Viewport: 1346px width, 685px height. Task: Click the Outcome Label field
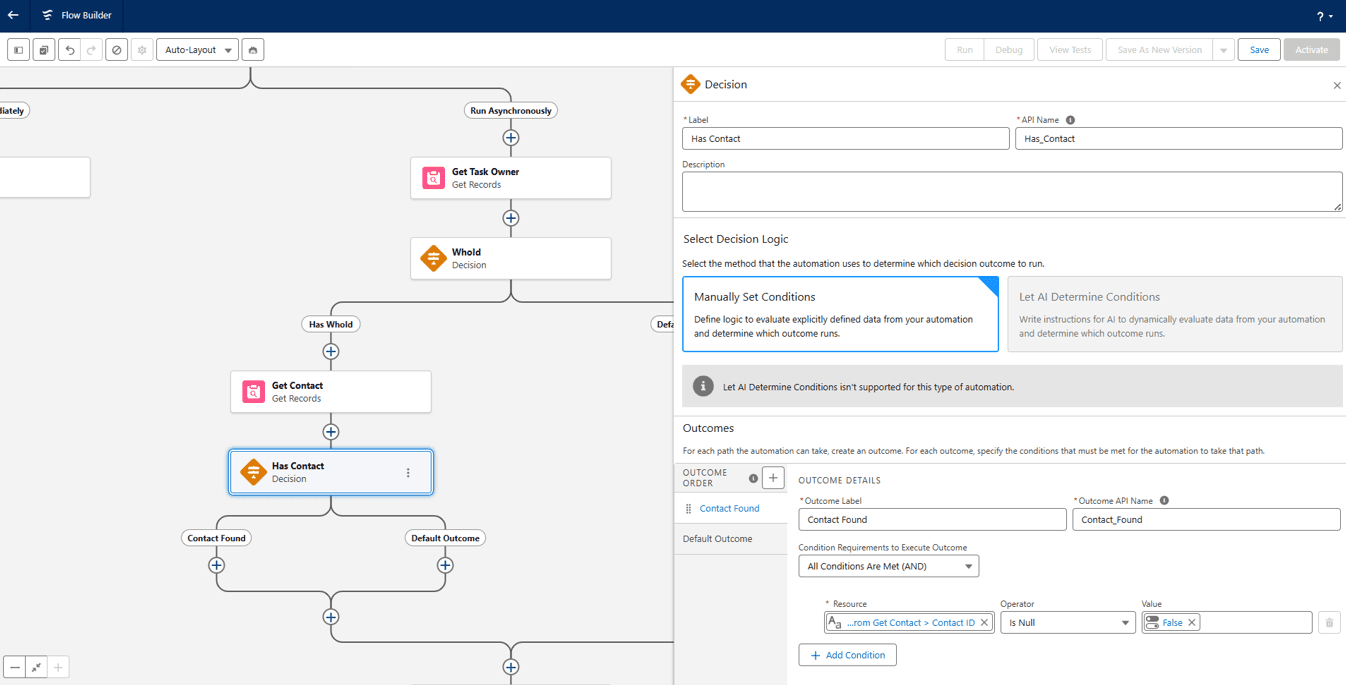(932, 520)
